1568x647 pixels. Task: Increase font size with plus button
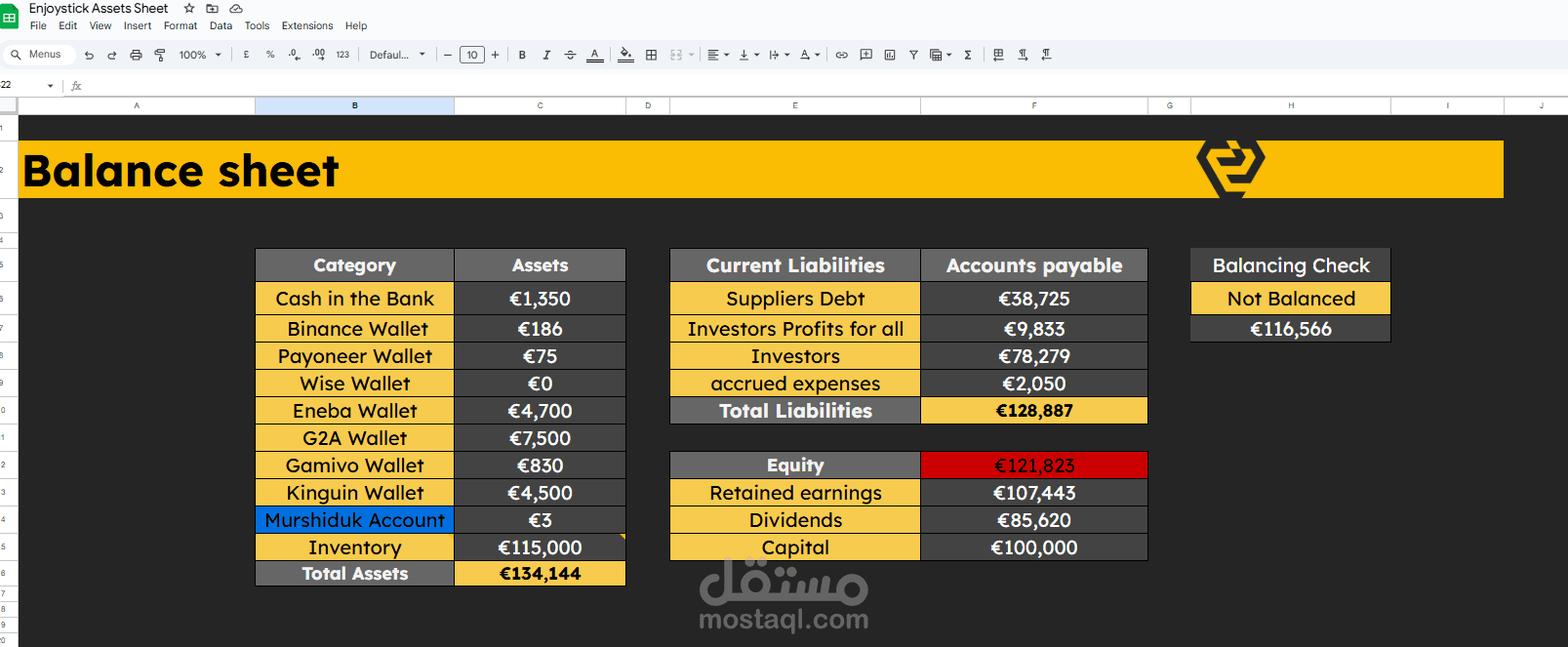coord(495,55)
